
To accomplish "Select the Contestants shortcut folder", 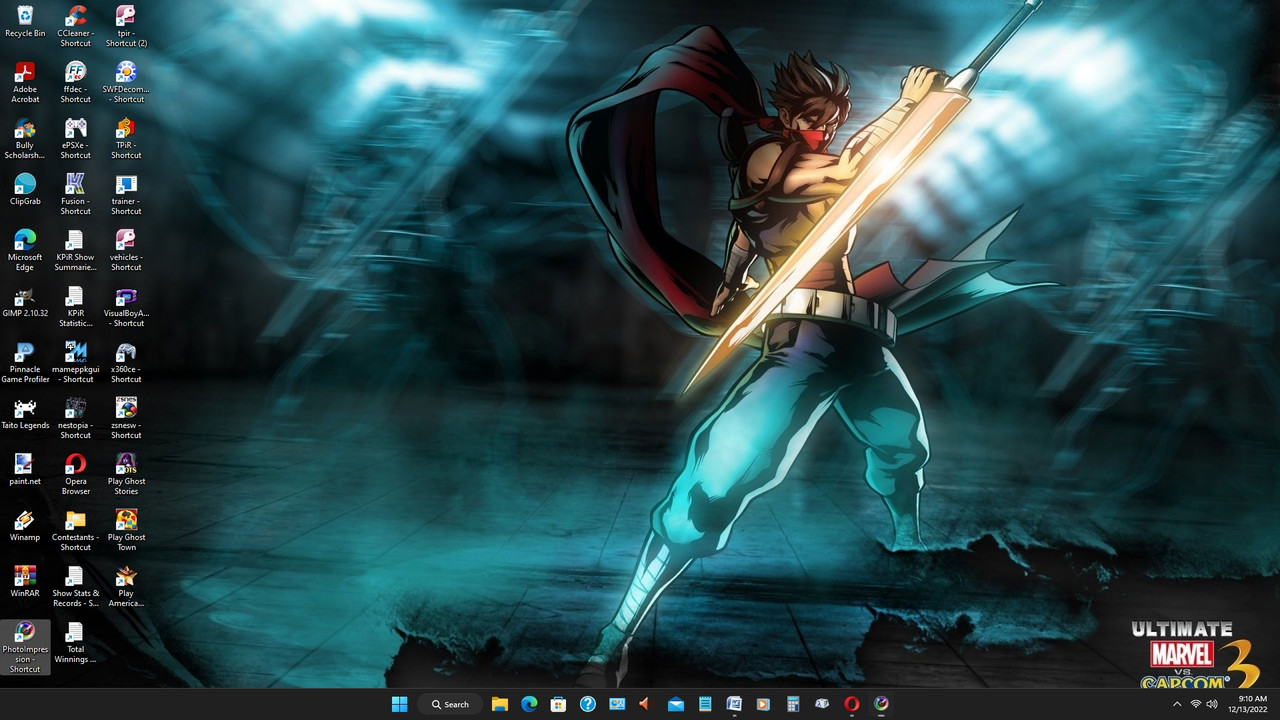I will click(x=75, y=530).
